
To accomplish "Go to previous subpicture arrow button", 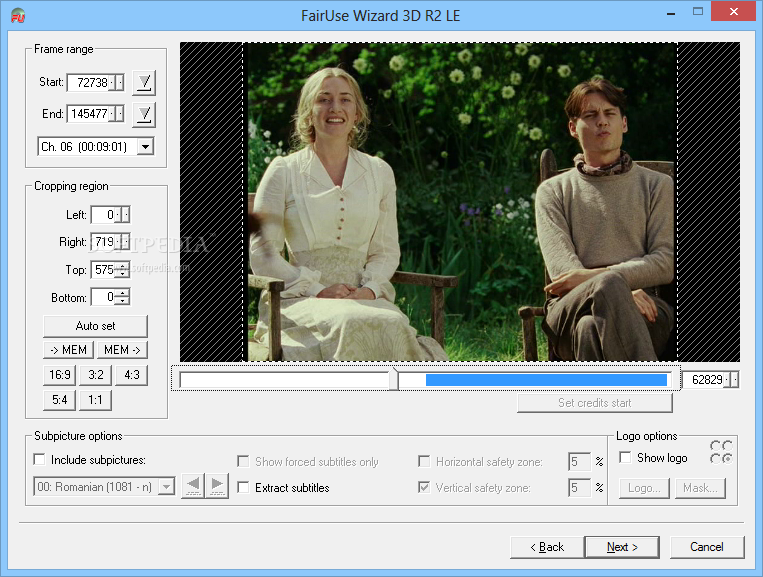I will coord(193,486).
